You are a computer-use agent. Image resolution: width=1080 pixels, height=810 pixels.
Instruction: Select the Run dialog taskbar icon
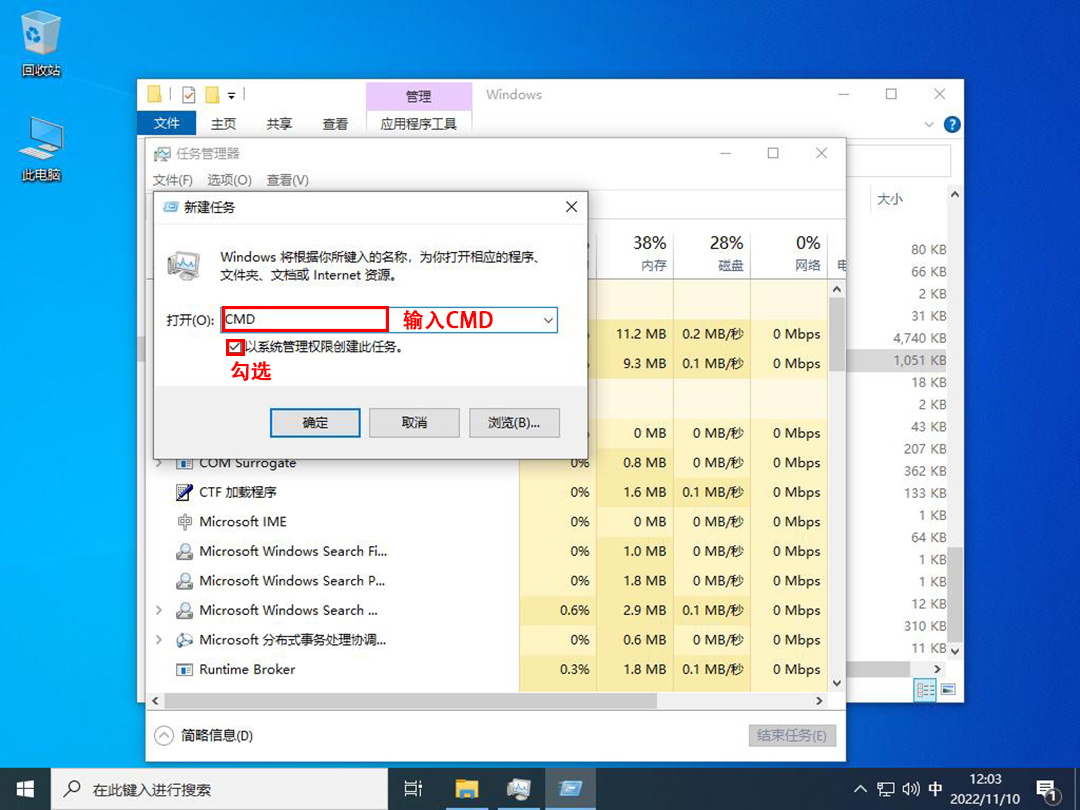point(570,789)
